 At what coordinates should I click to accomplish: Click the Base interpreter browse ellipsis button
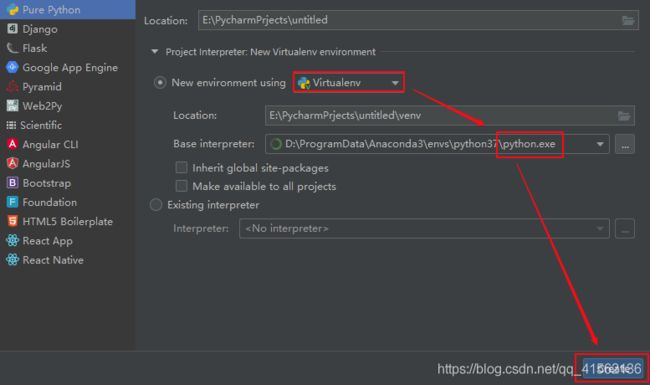click(x=625, y=144)
